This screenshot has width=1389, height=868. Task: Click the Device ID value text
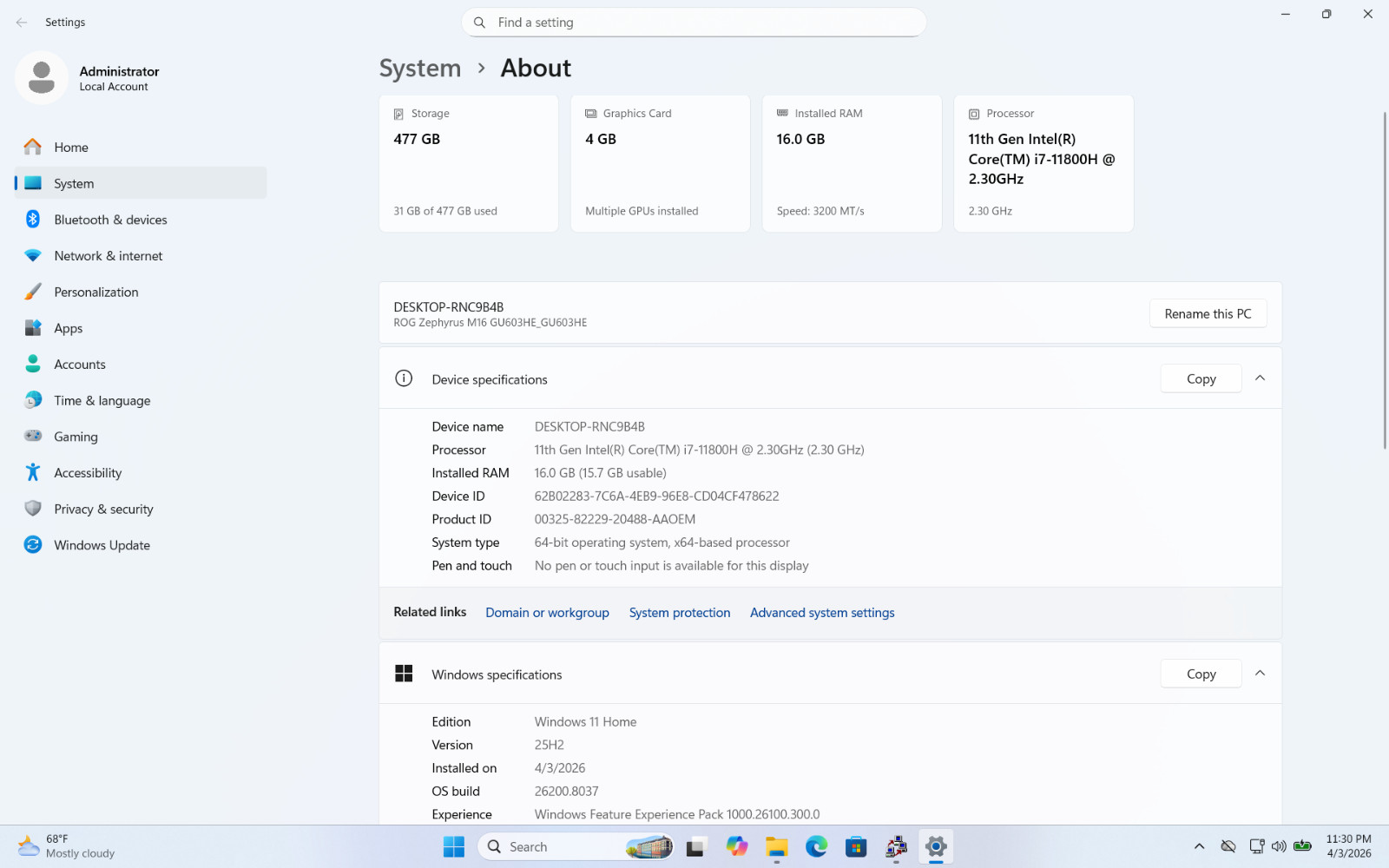pyautogui.click(x=656, y=496)
